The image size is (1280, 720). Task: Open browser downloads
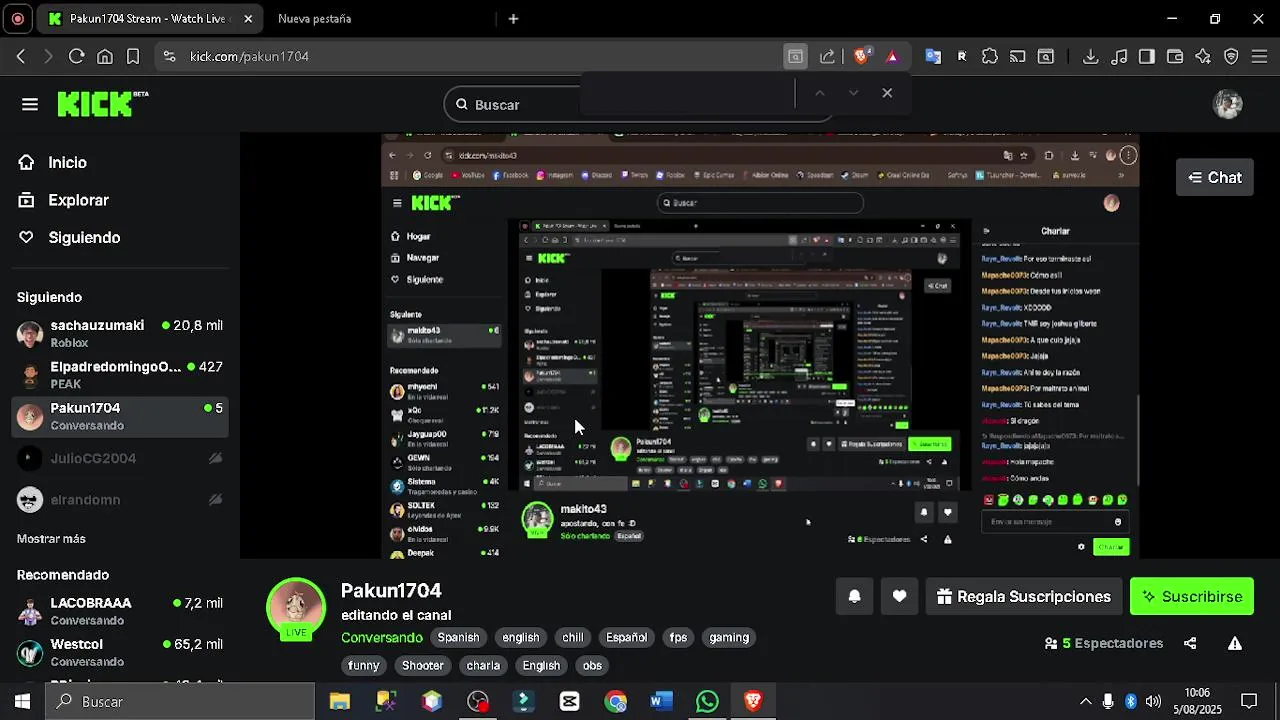(1091, 57)
